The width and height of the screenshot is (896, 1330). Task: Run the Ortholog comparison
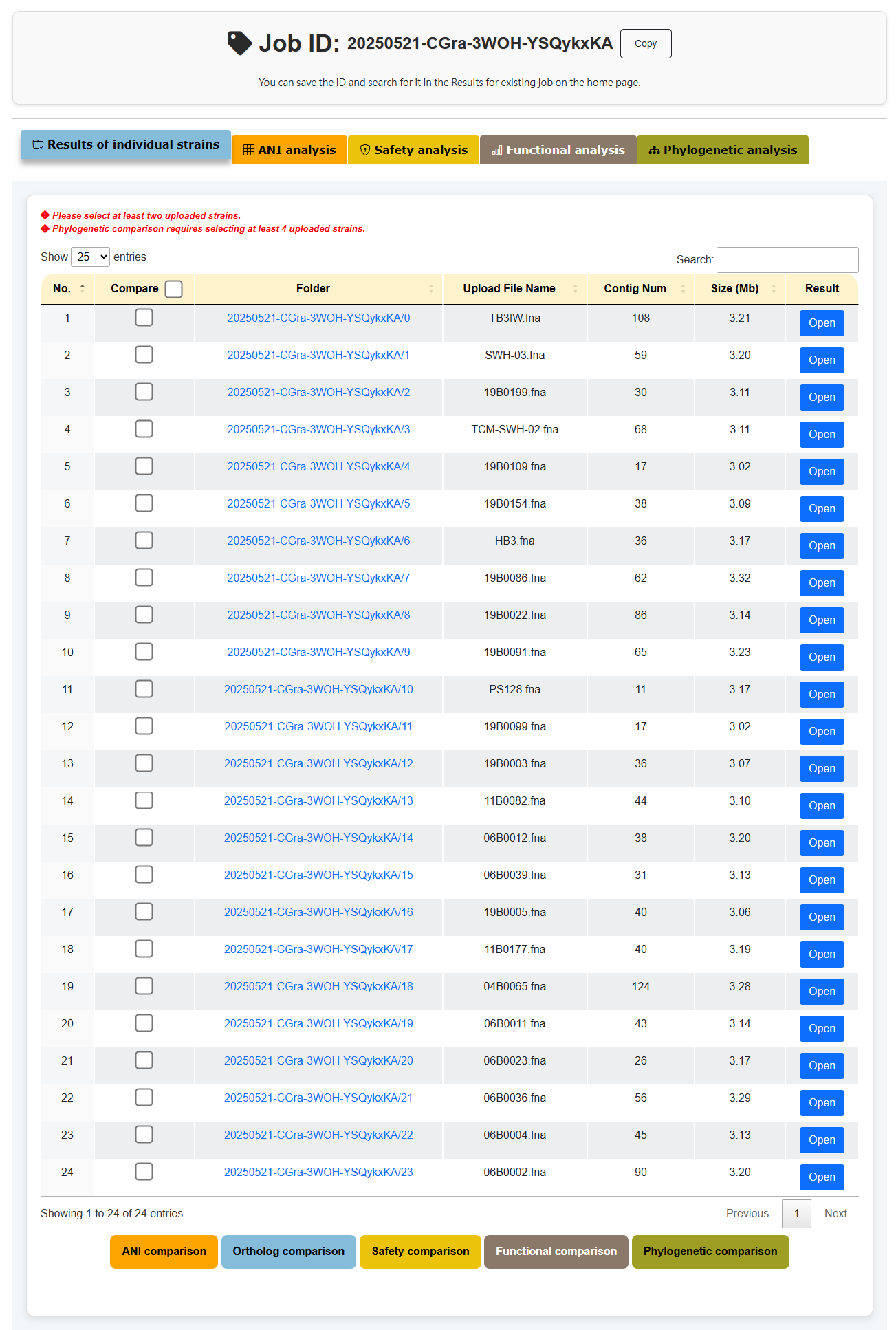[x=288, y=1252]
